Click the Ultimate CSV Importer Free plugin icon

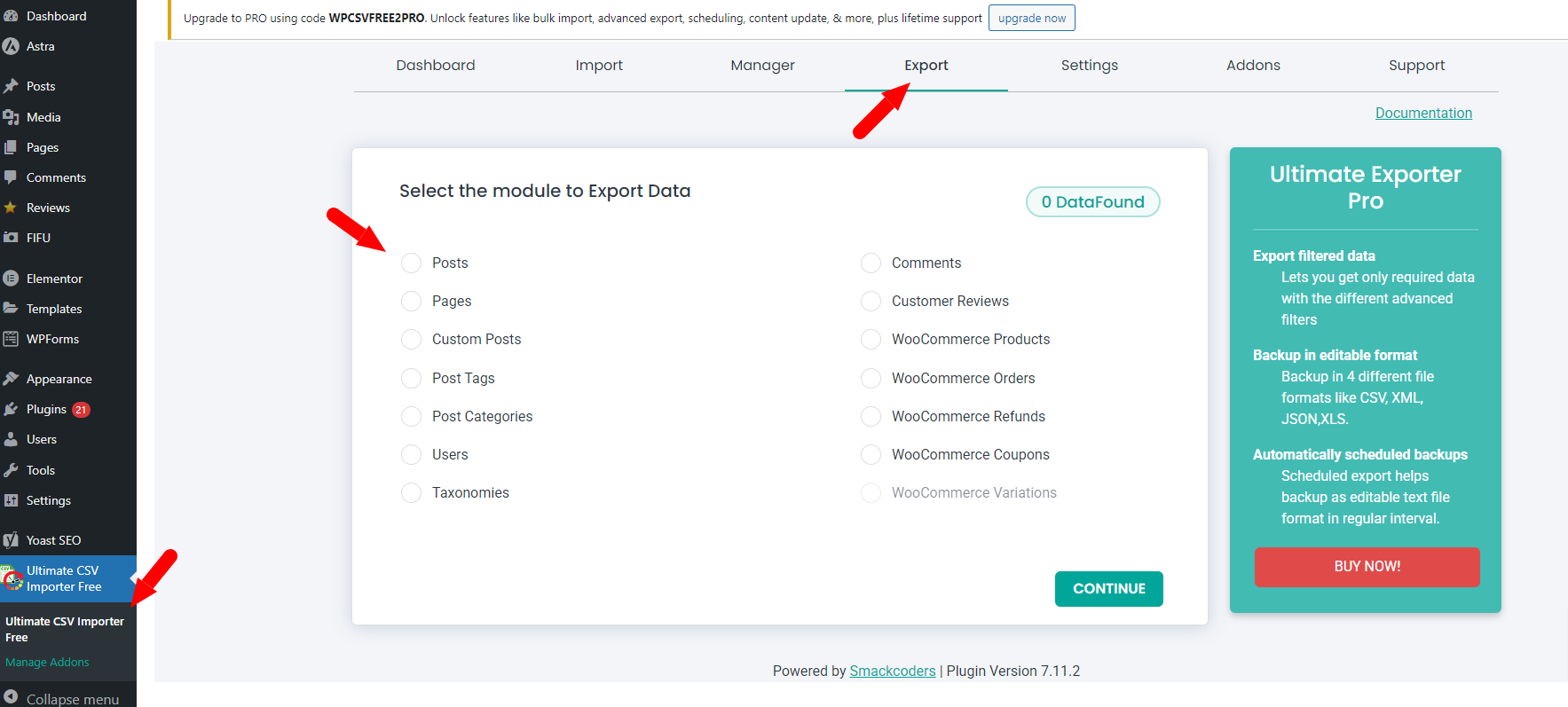click(x=12, y=578)
